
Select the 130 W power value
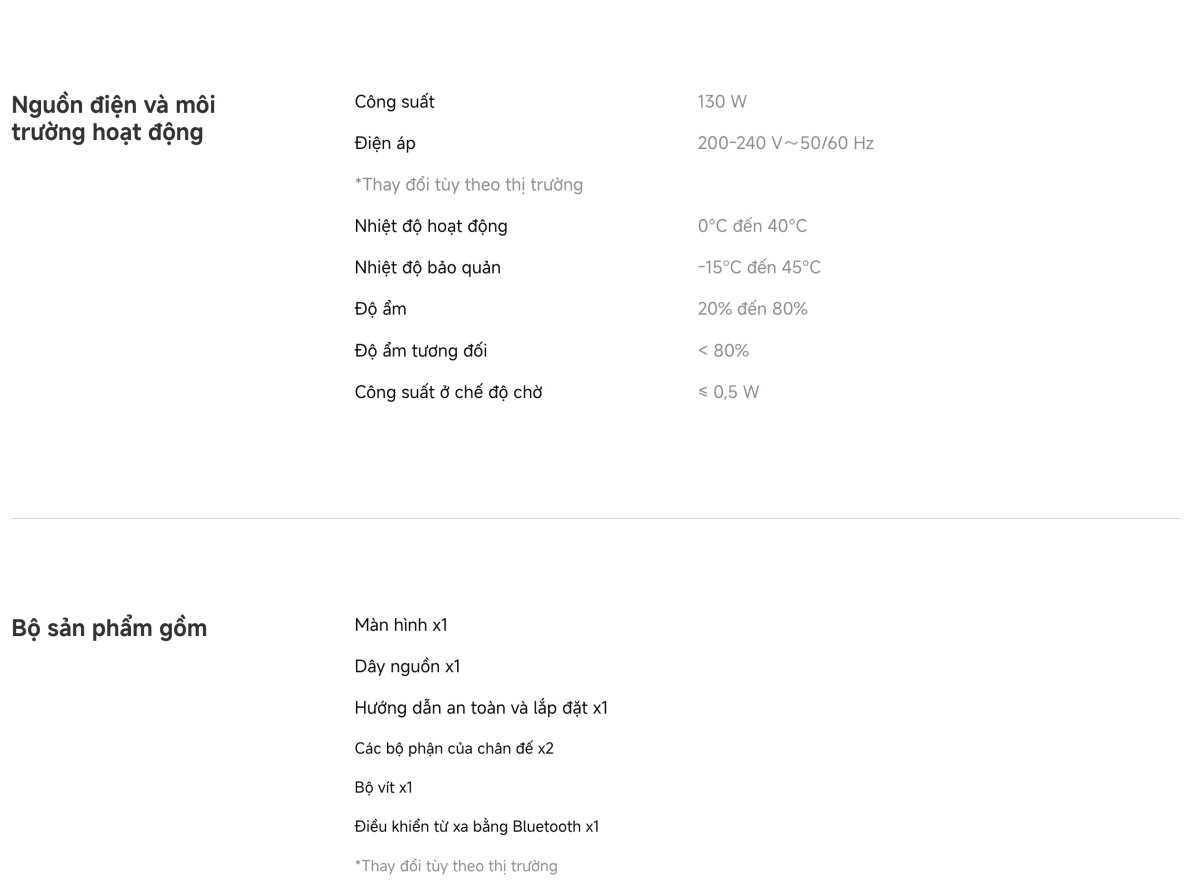tap(722, 102)
